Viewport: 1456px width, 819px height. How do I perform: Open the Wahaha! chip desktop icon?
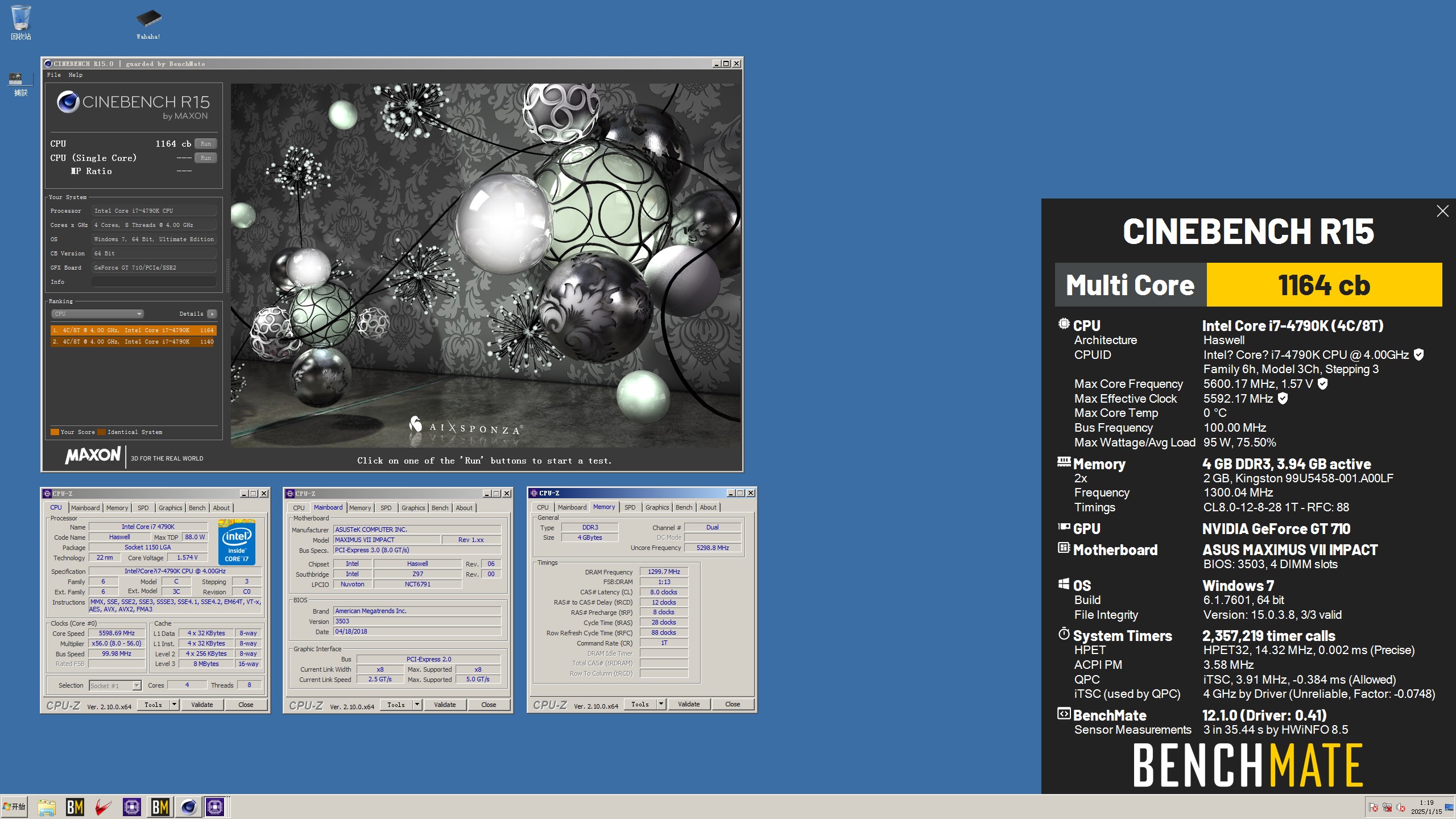click(148, 23)
